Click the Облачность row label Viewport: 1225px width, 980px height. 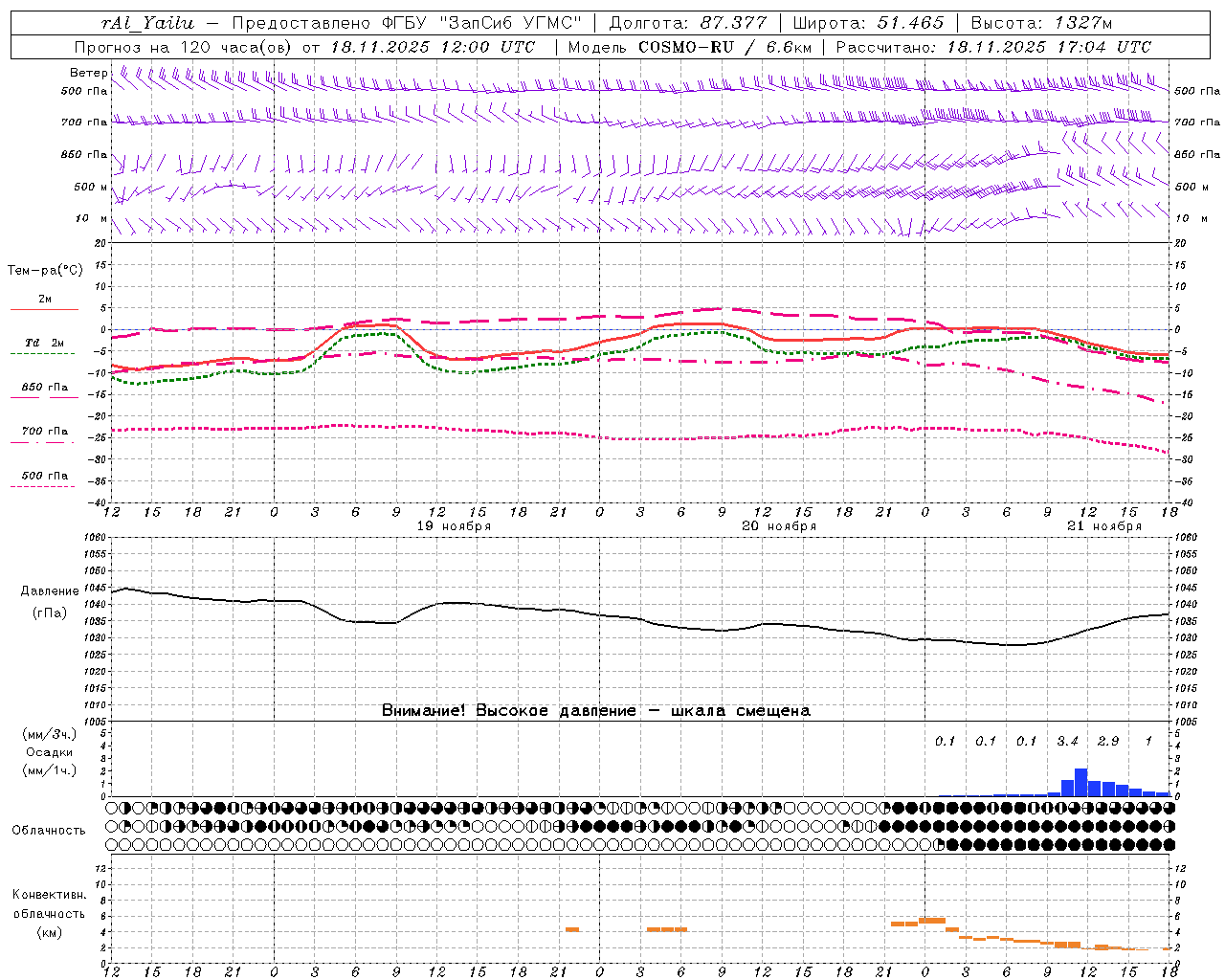[x=49, y=831]
